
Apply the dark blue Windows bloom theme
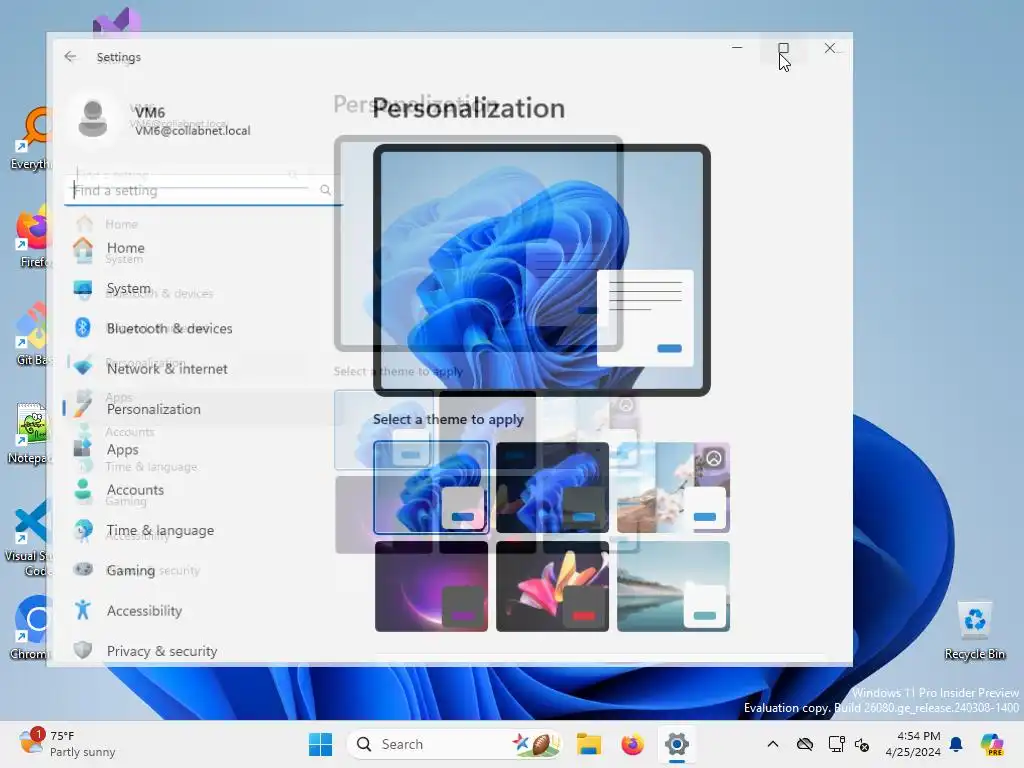[x=552, y=487]
